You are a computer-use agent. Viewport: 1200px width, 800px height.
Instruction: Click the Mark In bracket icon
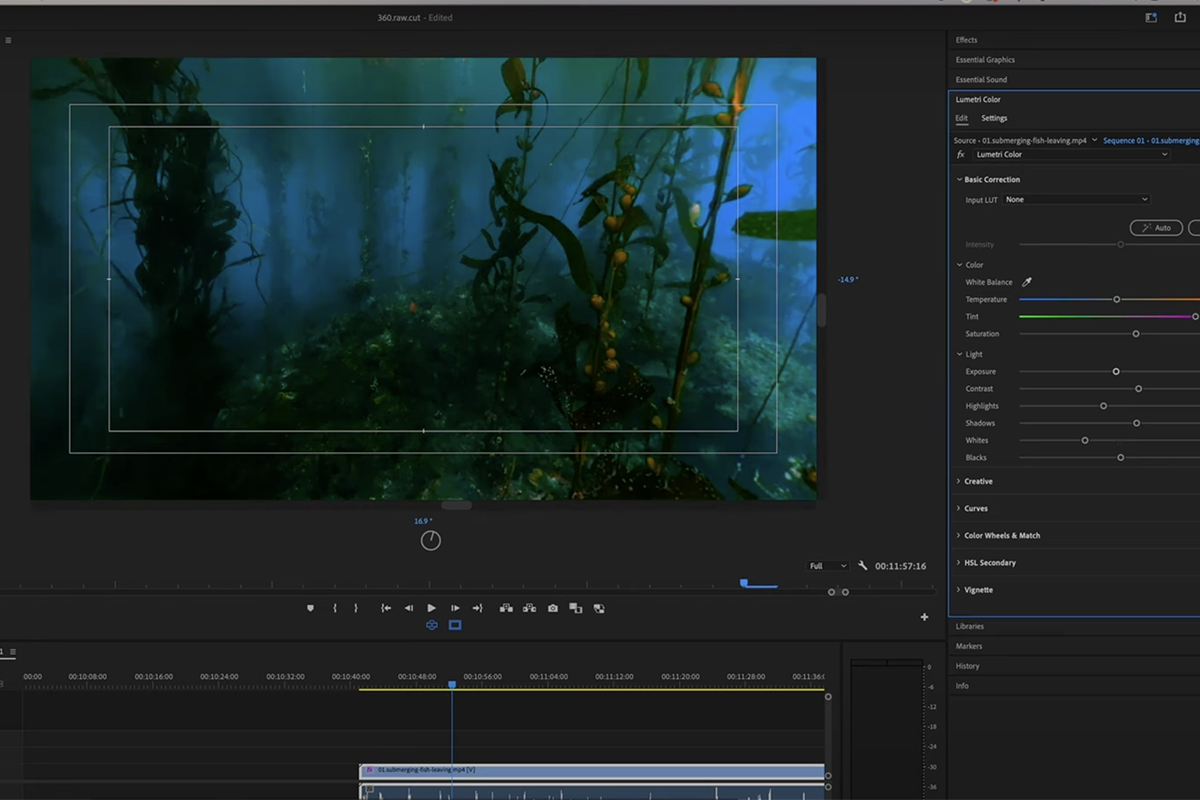[x=335, y=608]
